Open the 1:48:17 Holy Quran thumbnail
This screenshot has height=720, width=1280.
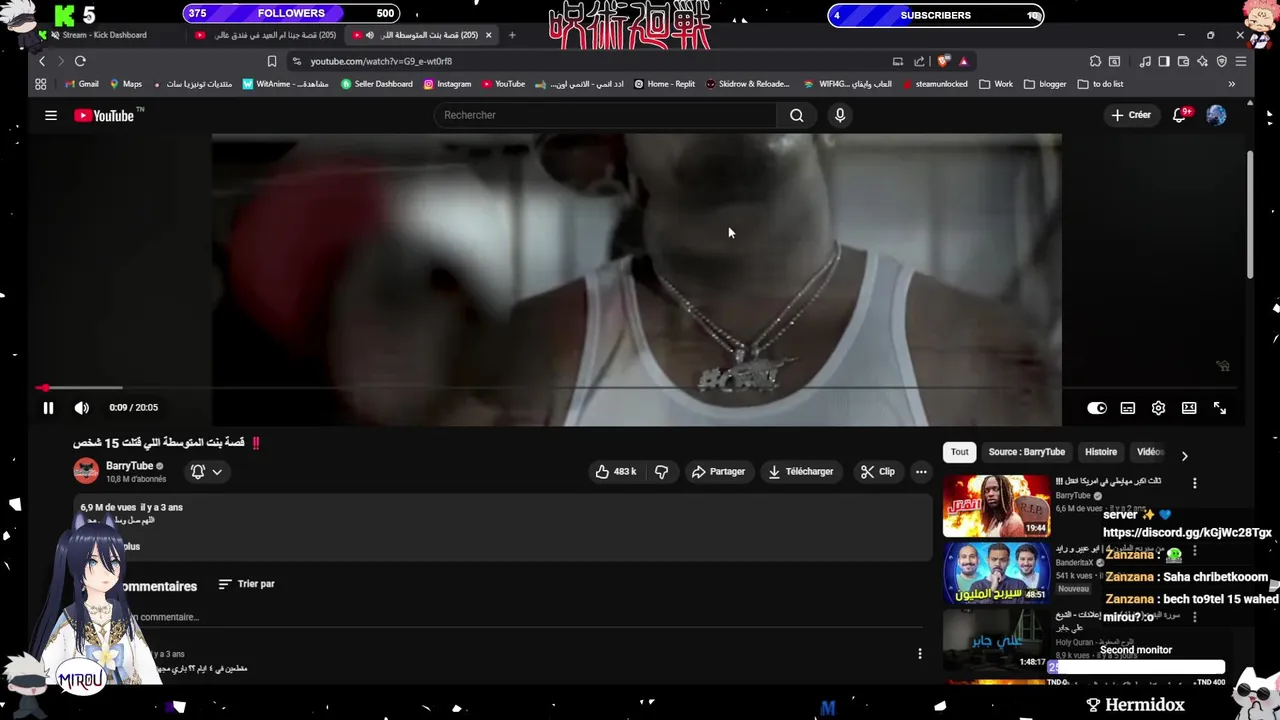[997, 640]
